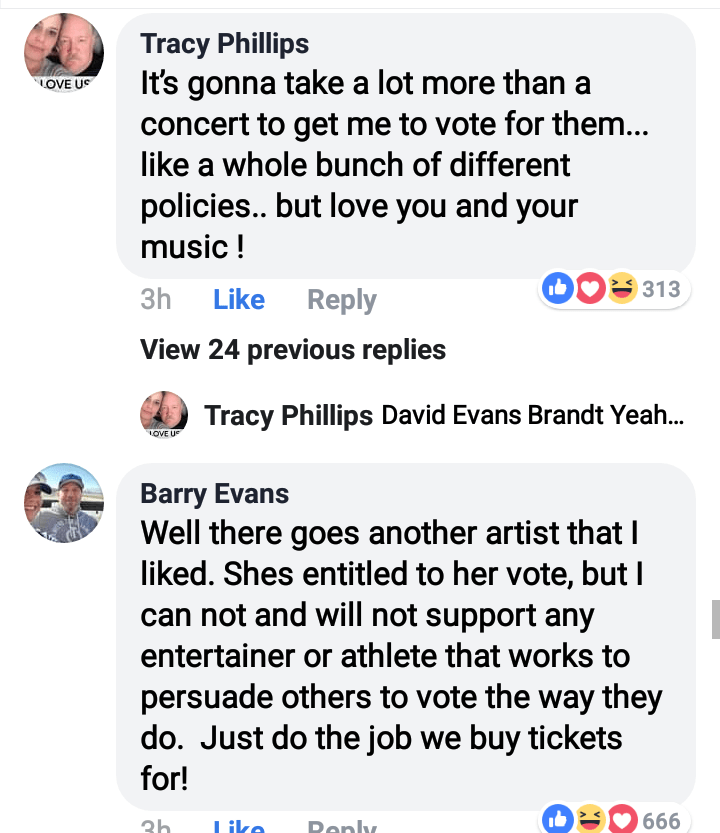This screenshot has width=720, height=833.
Task: Open the 313 reactions count list
Action: pyautogui.click(x=661, y=289)
